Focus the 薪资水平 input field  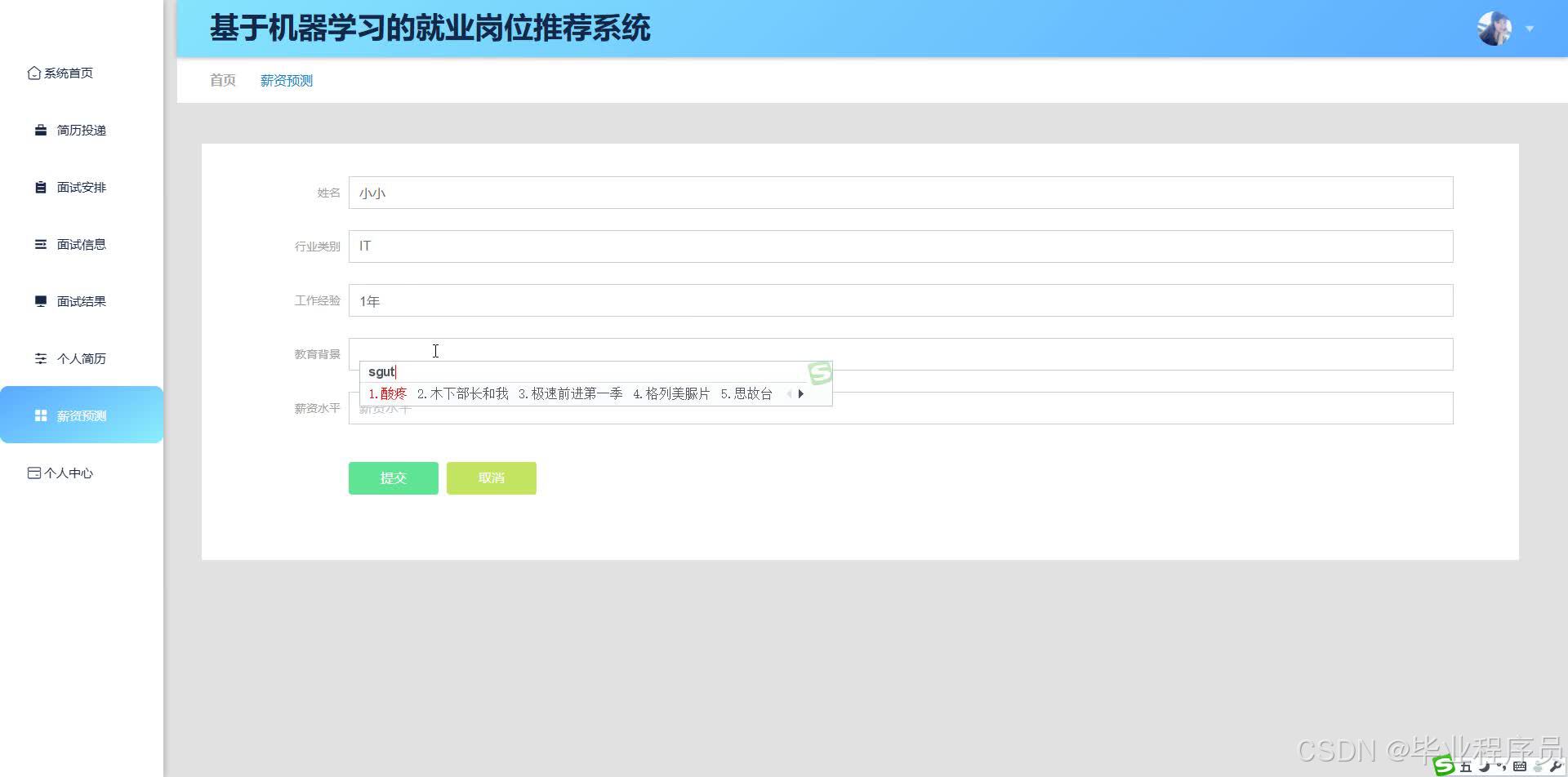point(901,408)
